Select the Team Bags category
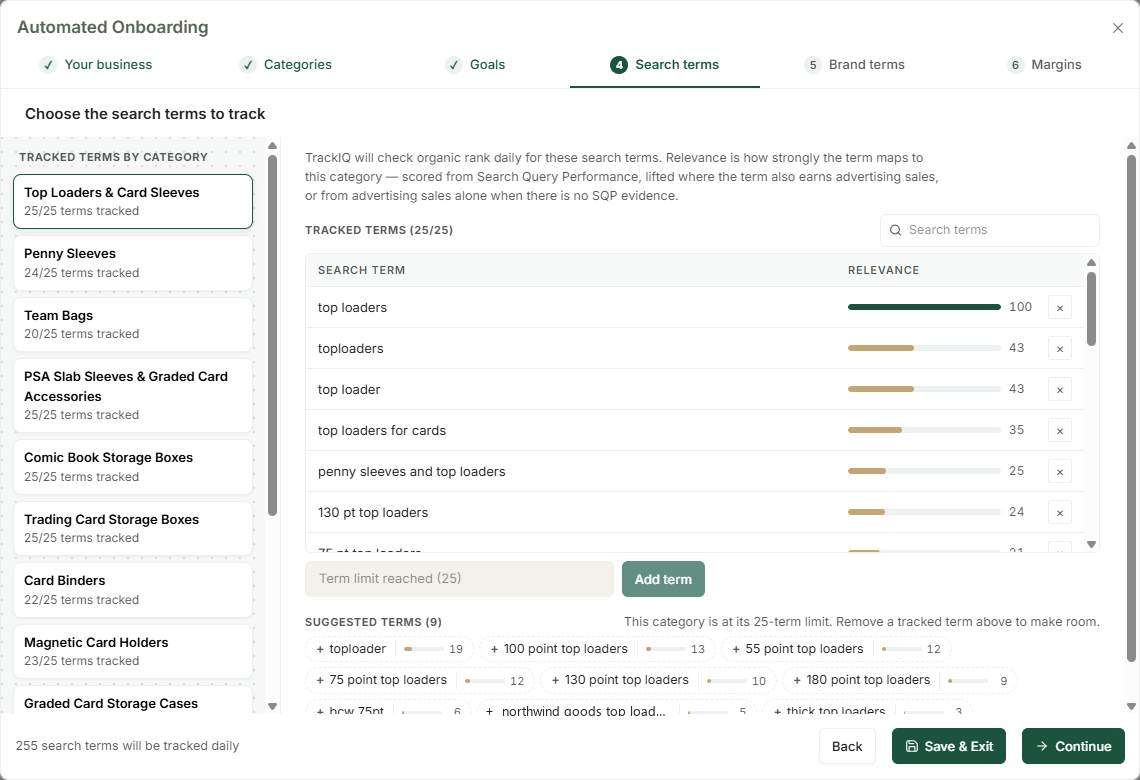The width and height of the screenshot is (1140, 780). pos(133,324)
